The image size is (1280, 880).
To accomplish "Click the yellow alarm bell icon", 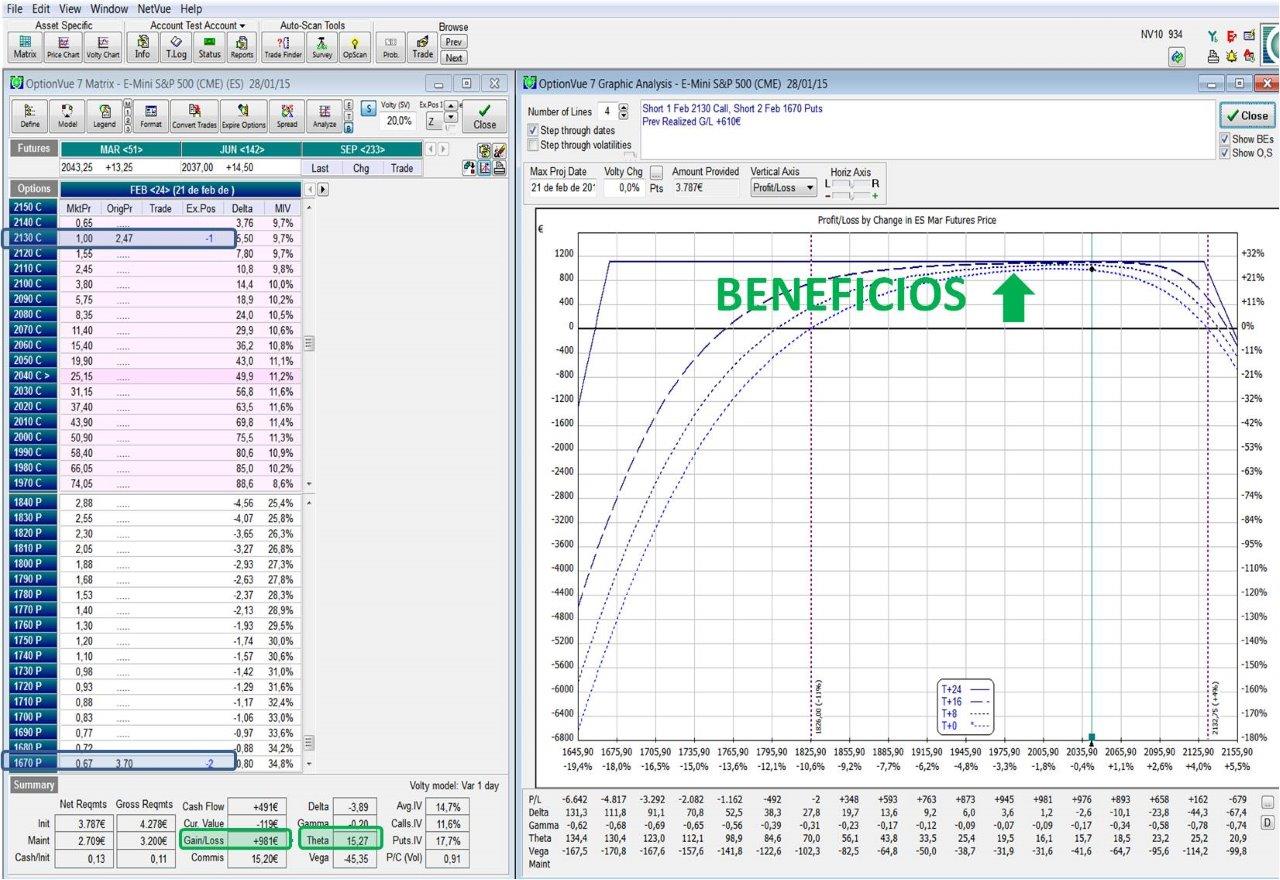I will coord(1230,58).
